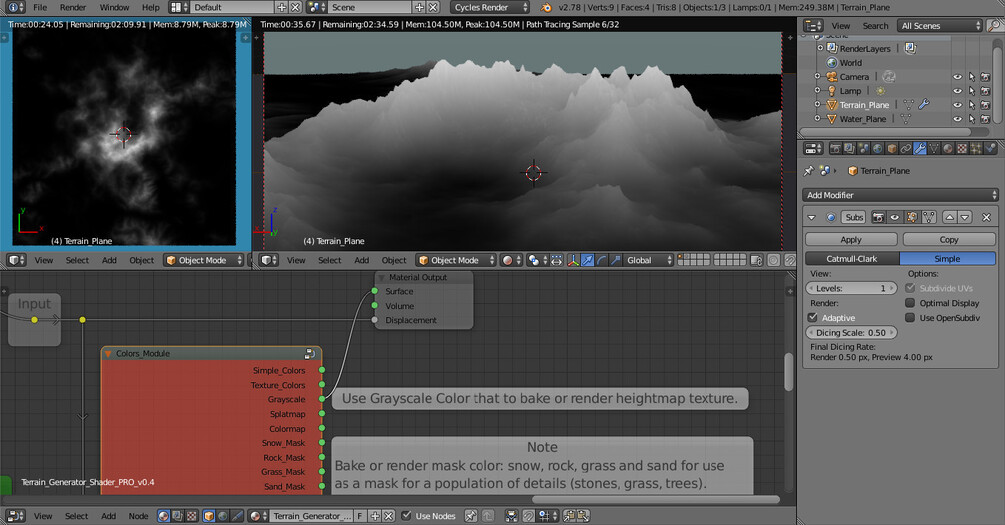Open the Object properties tab cube icon
This screenshot has width=1005, height=525.
[892, 149]
